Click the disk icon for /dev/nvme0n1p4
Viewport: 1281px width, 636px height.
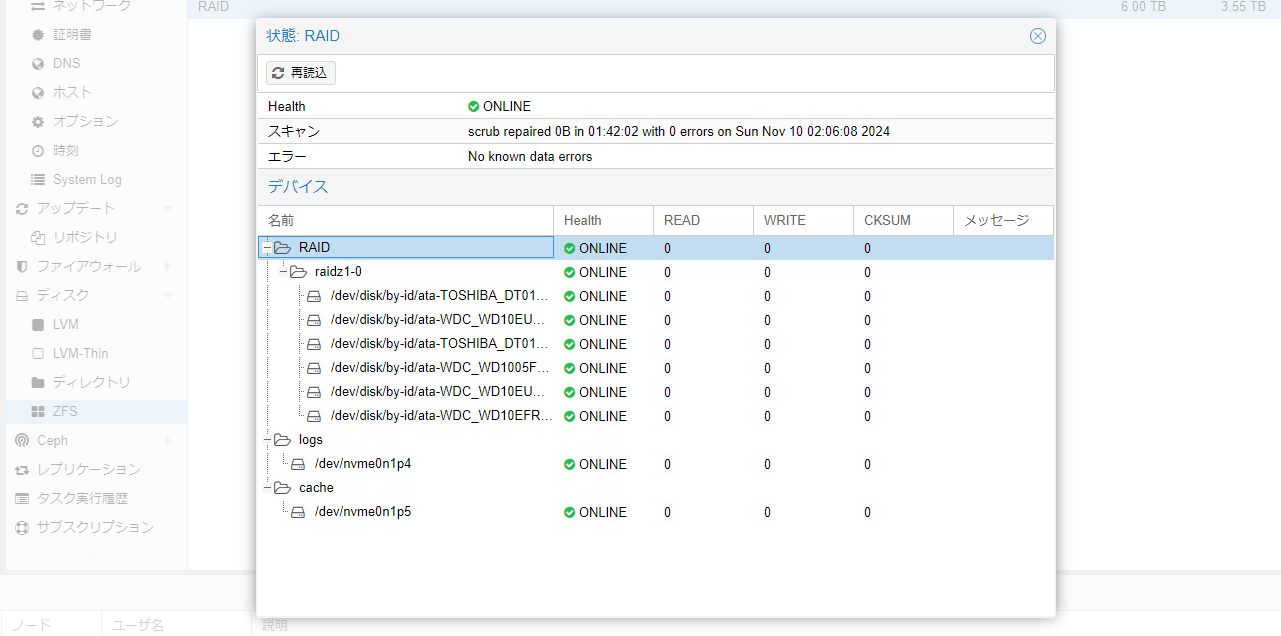[298, 464]
